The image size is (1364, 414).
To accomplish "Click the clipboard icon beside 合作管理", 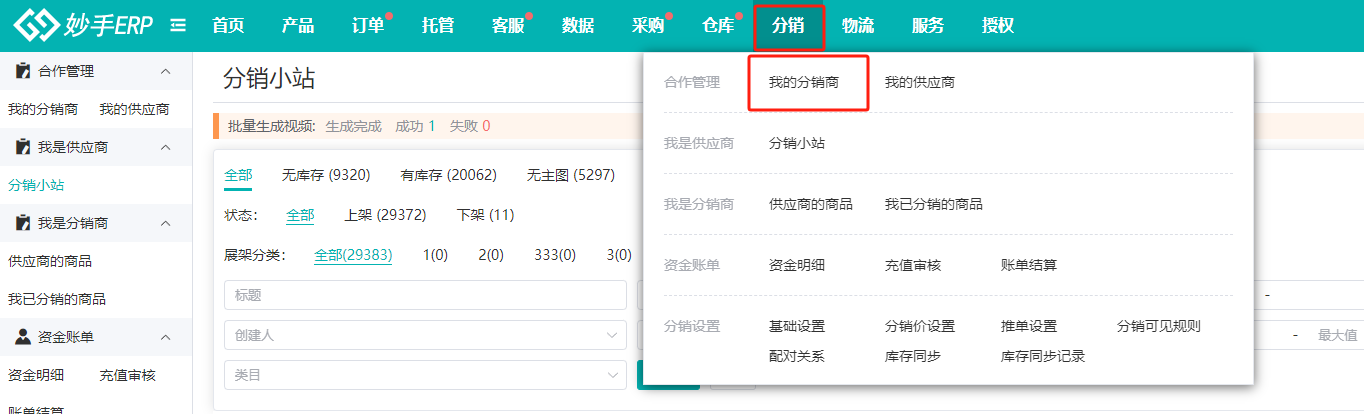I will 23,71.
